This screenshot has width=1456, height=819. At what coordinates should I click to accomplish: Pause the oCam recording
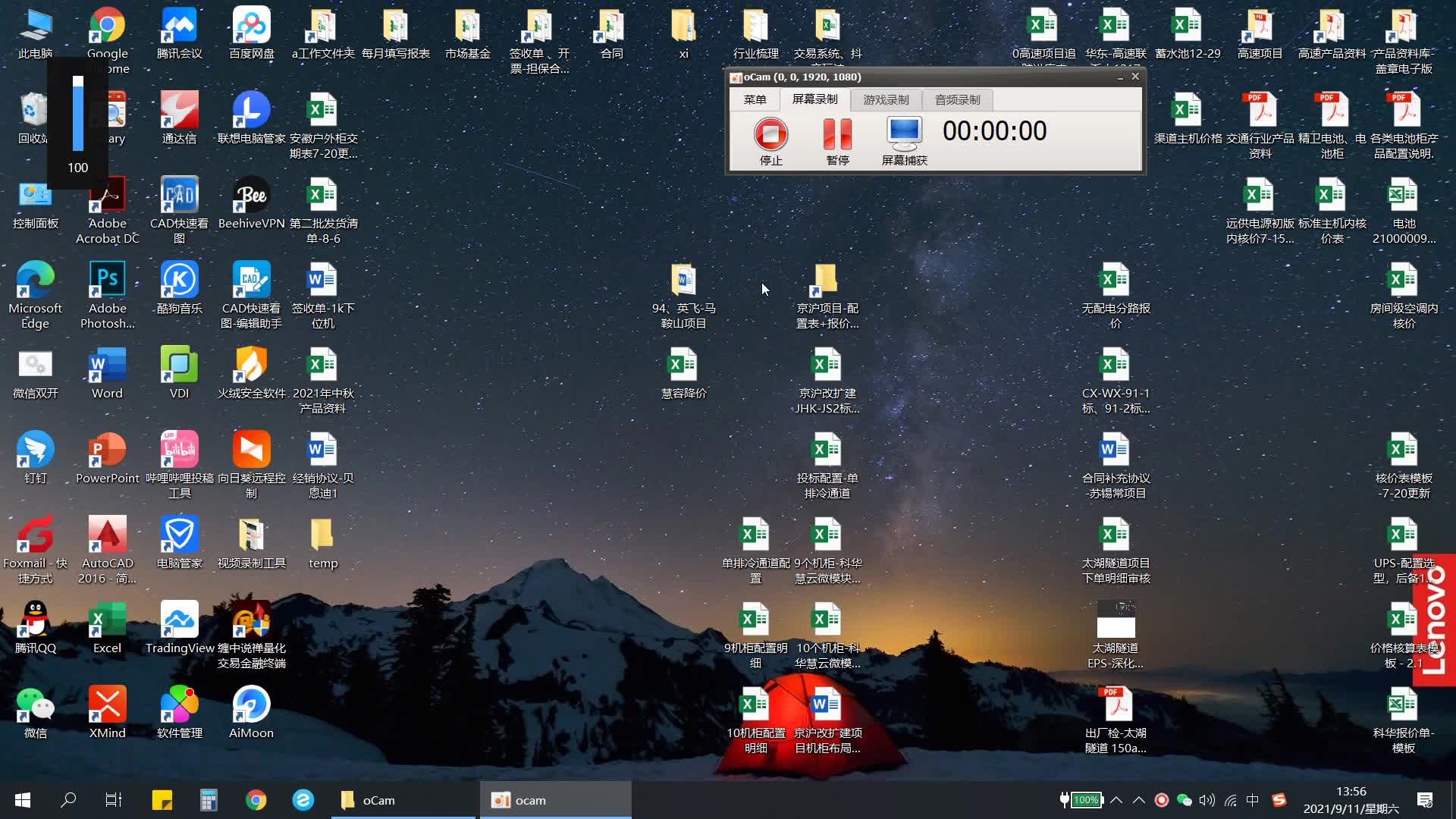tap(837, 135)
